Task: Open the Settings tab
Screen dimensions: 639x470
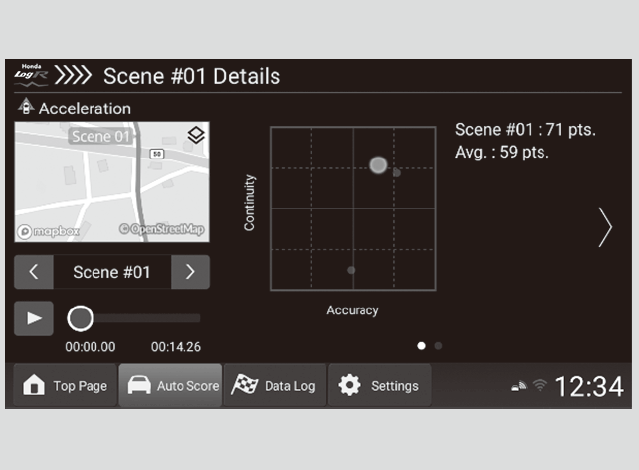Action: coord(379,386)
